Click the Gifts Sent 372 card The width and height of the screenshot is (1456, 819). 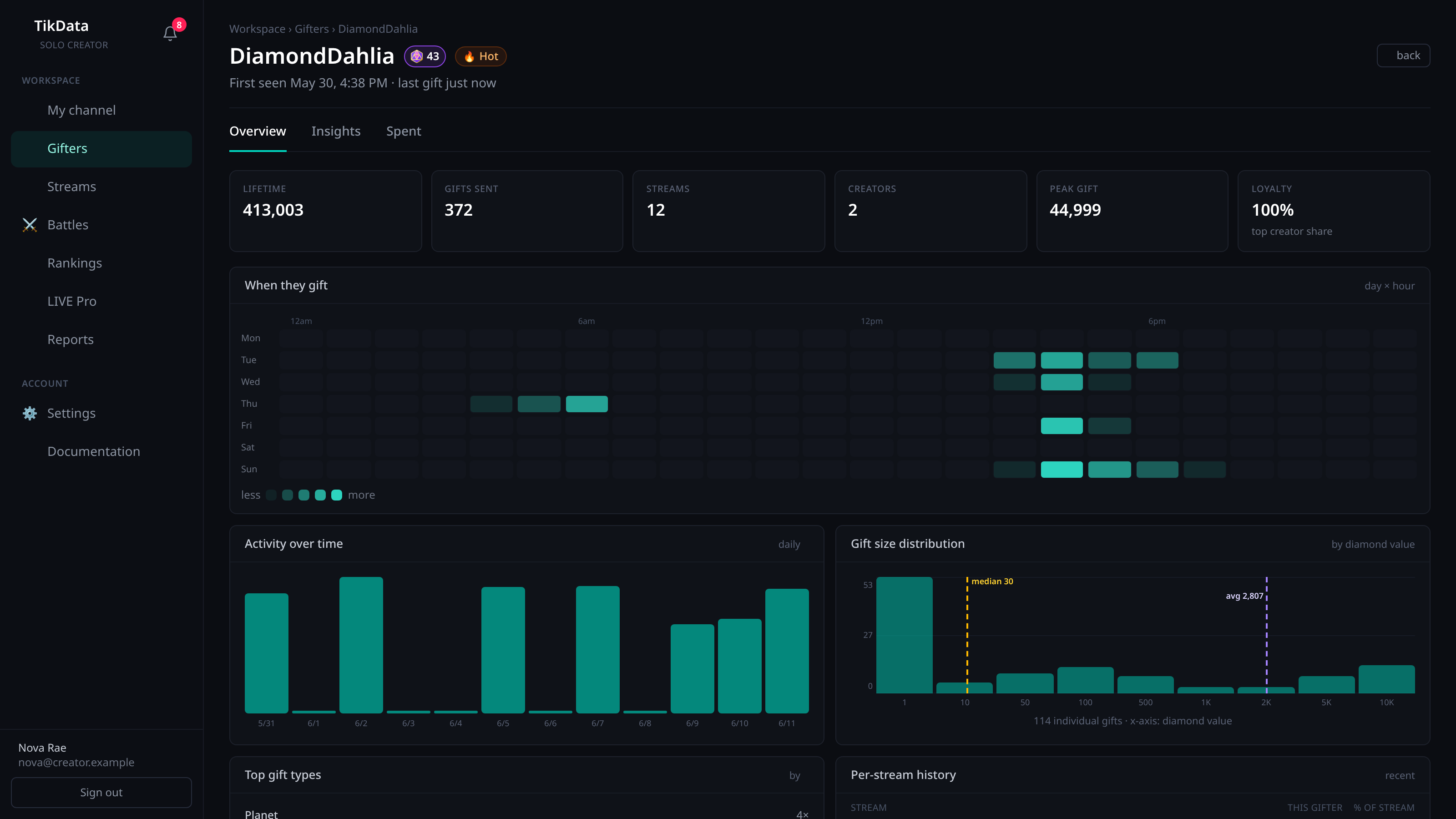pyautogui.click(x=527, y=211)
